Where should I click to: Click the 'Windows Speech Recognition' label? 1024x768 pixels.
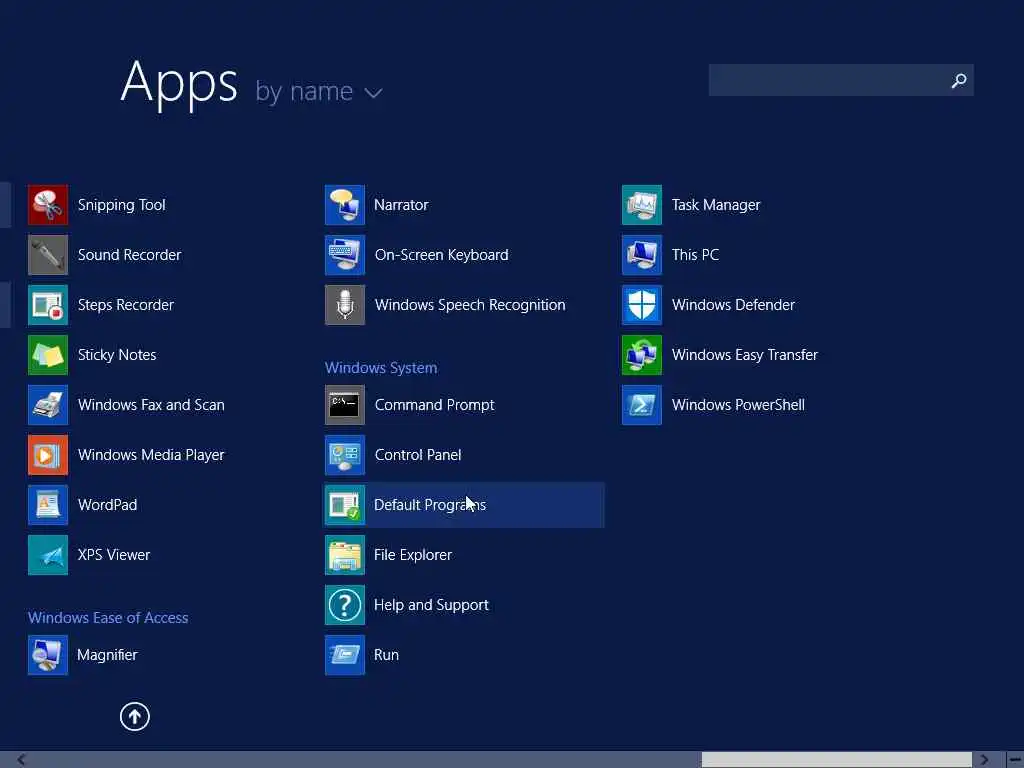(470, 305)
